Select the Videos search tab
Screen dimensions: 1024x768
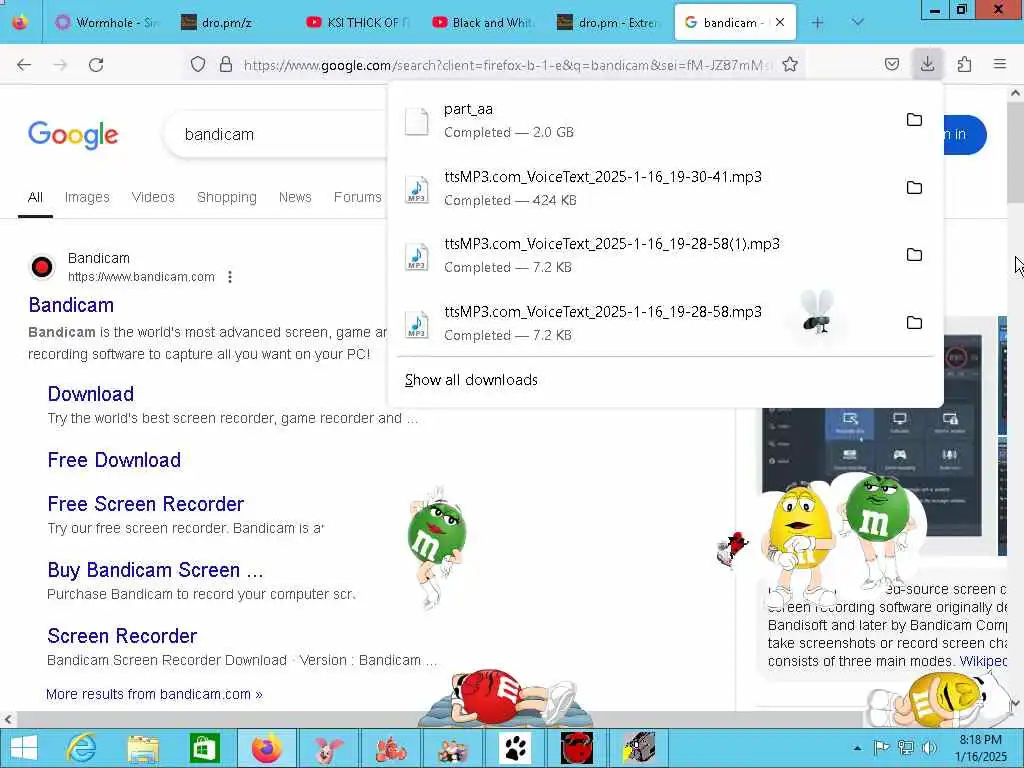click(153, 197)
